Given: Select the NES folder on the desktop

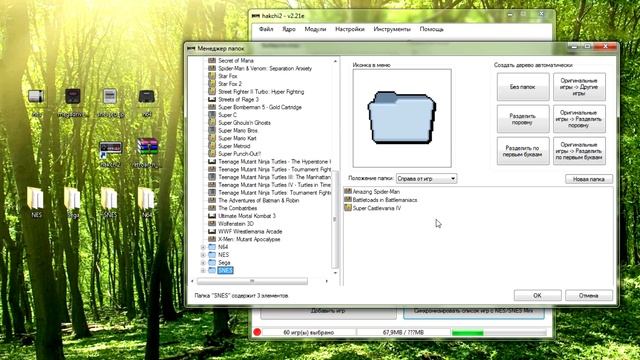Looking at the screenshot, I should (36, 202).
